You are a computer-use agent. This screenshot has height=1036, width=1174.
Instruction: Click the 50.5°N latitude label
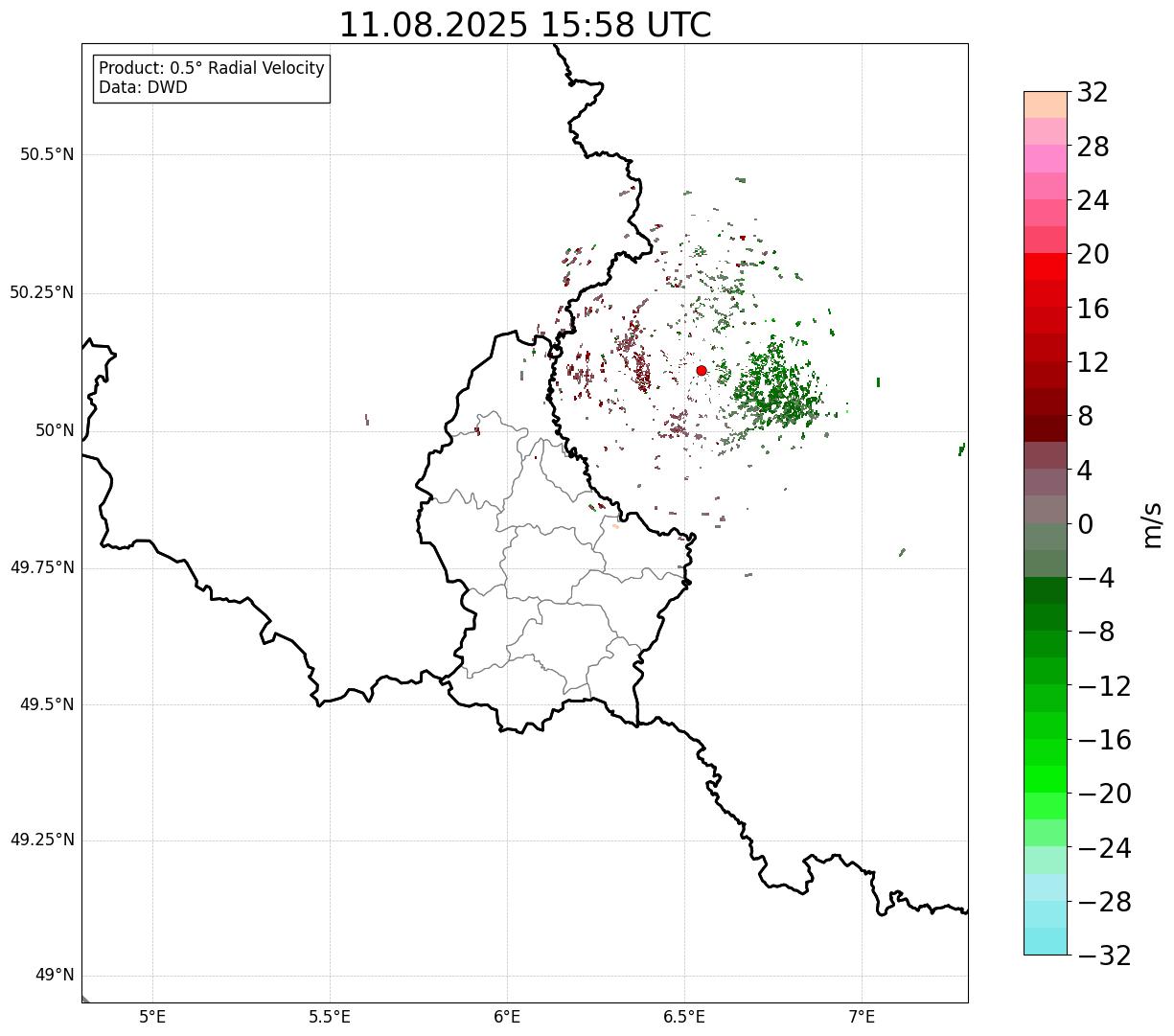point(46,154)
